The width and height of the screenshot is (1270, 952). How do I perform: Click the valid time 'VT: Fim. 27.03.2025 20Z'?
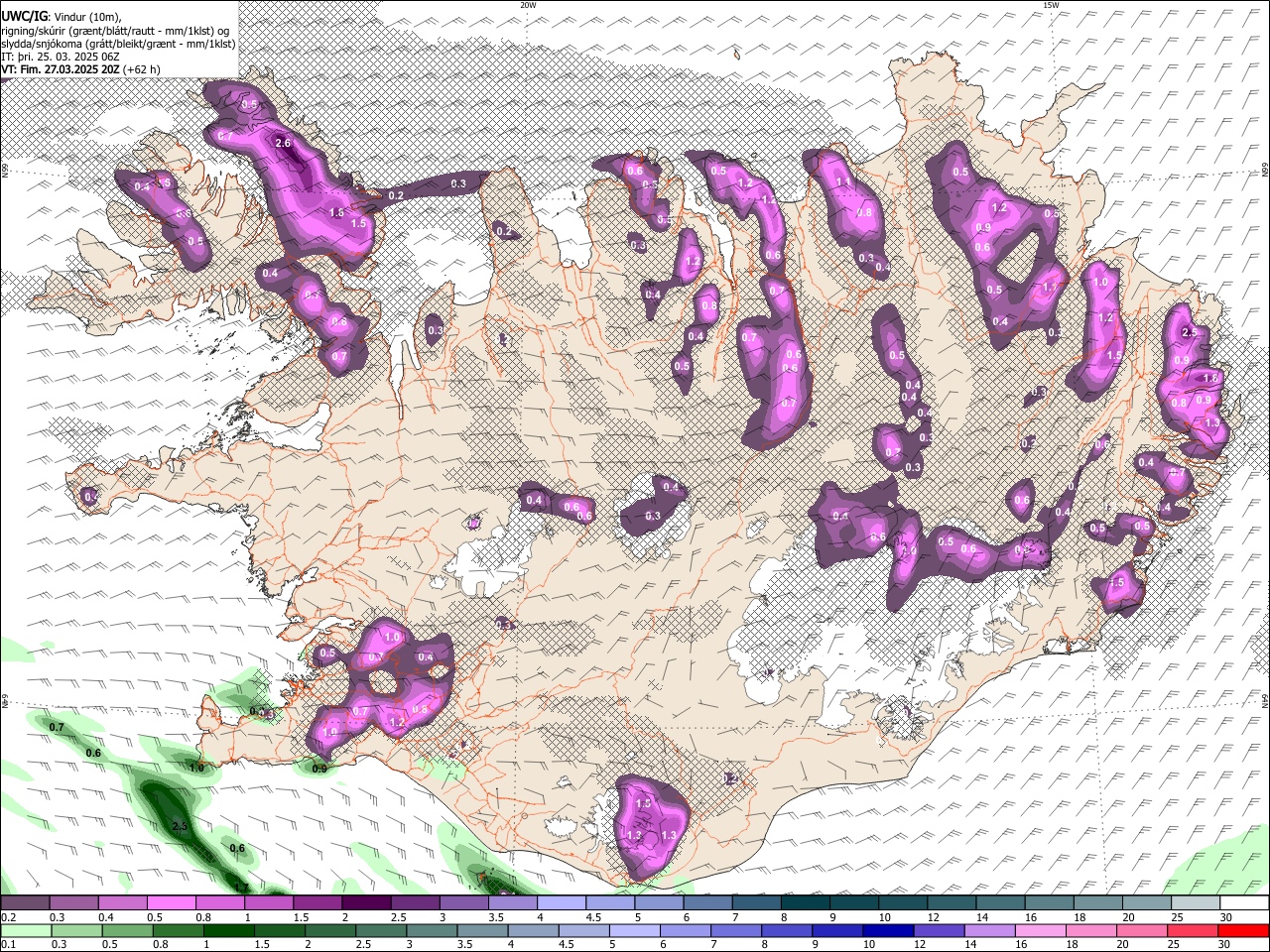(x=62, y=69)
